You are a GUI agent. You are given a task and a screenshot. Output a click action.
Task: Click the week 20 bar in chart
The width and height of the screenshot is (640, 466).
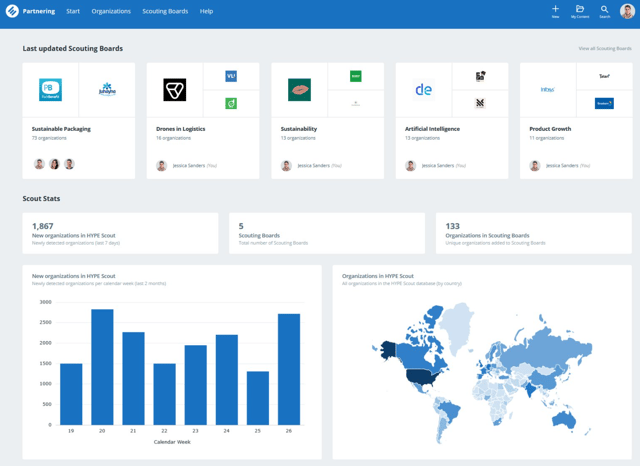[x=102, y=367]
